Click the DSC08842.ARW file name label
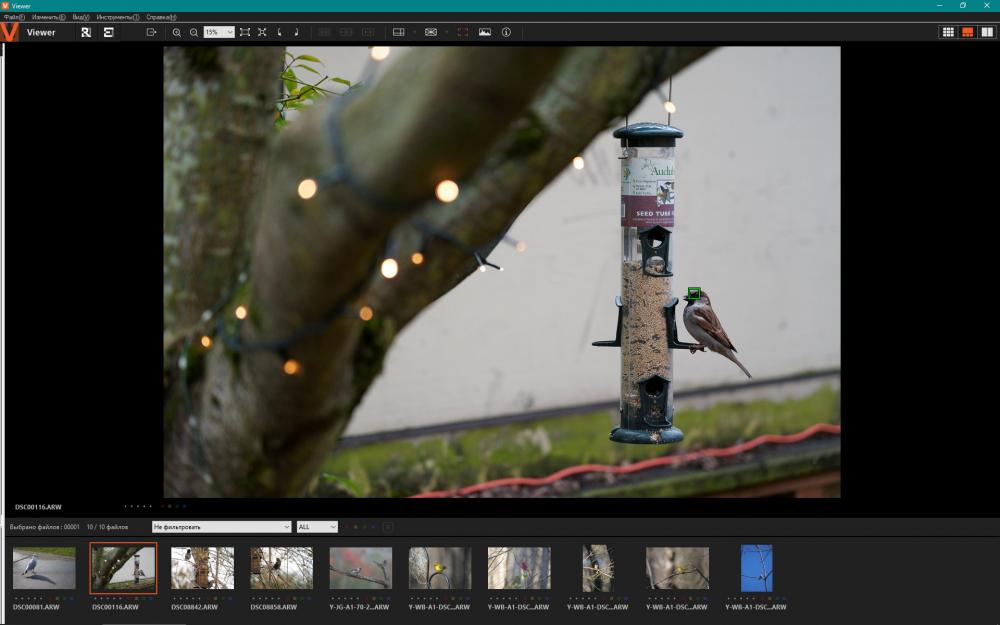The image size is (1000, 625). point(195,607)
